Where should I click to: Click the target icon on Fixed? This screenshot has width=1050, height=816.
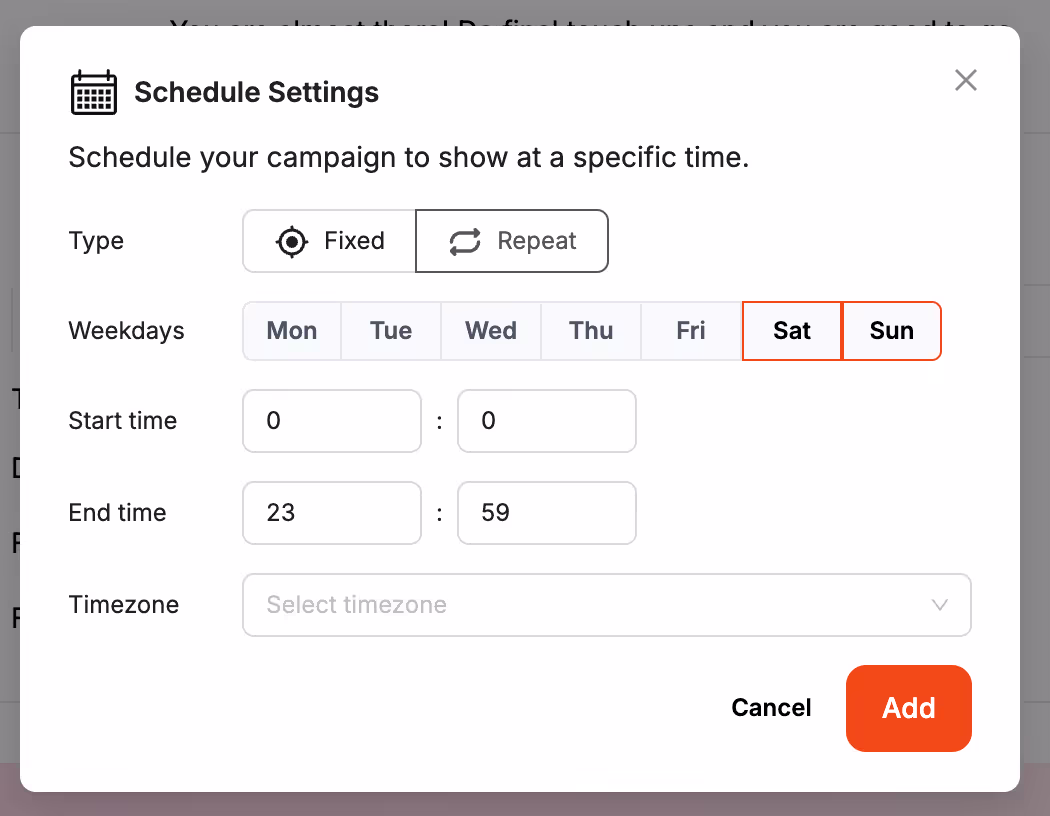(292, 241)
